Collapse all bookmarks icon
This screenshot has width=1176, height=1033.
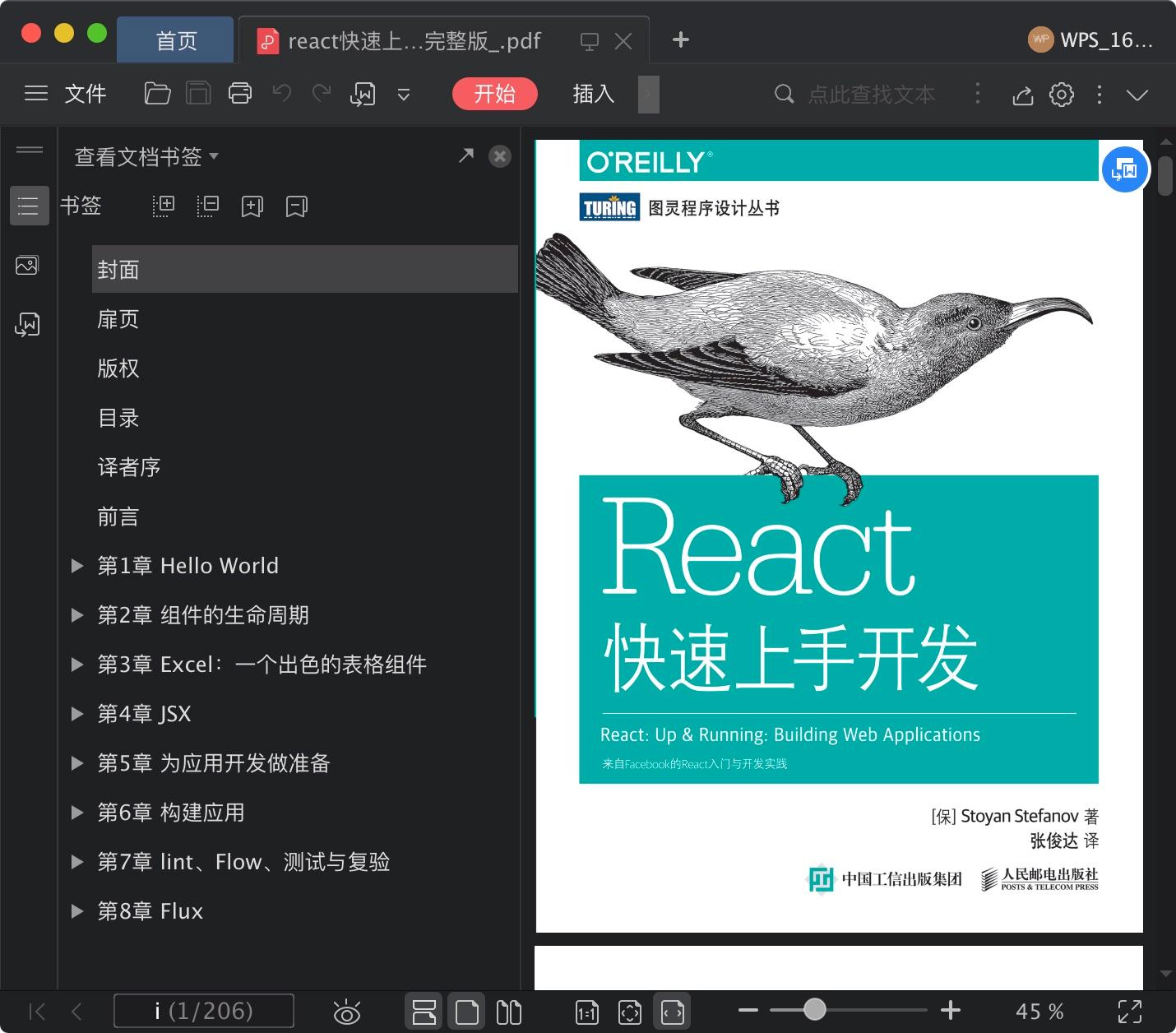(208, 206)
